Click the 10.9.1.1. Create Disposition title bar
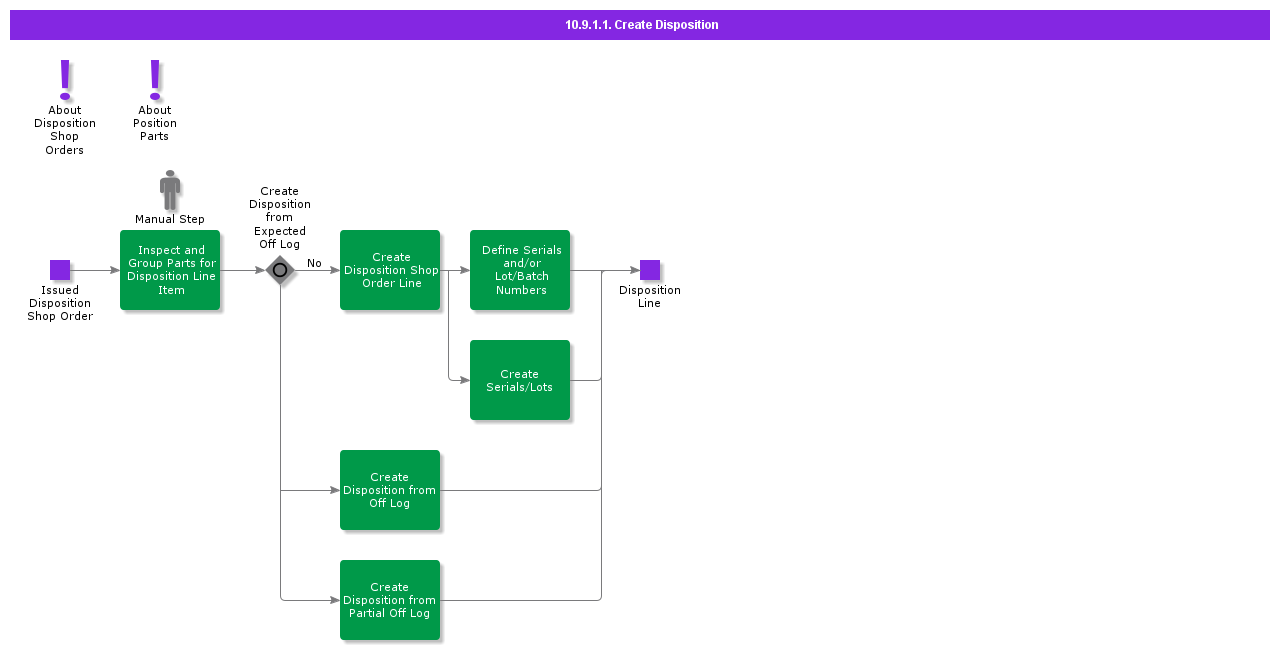The image size is (1280, 650). (640, 25)
